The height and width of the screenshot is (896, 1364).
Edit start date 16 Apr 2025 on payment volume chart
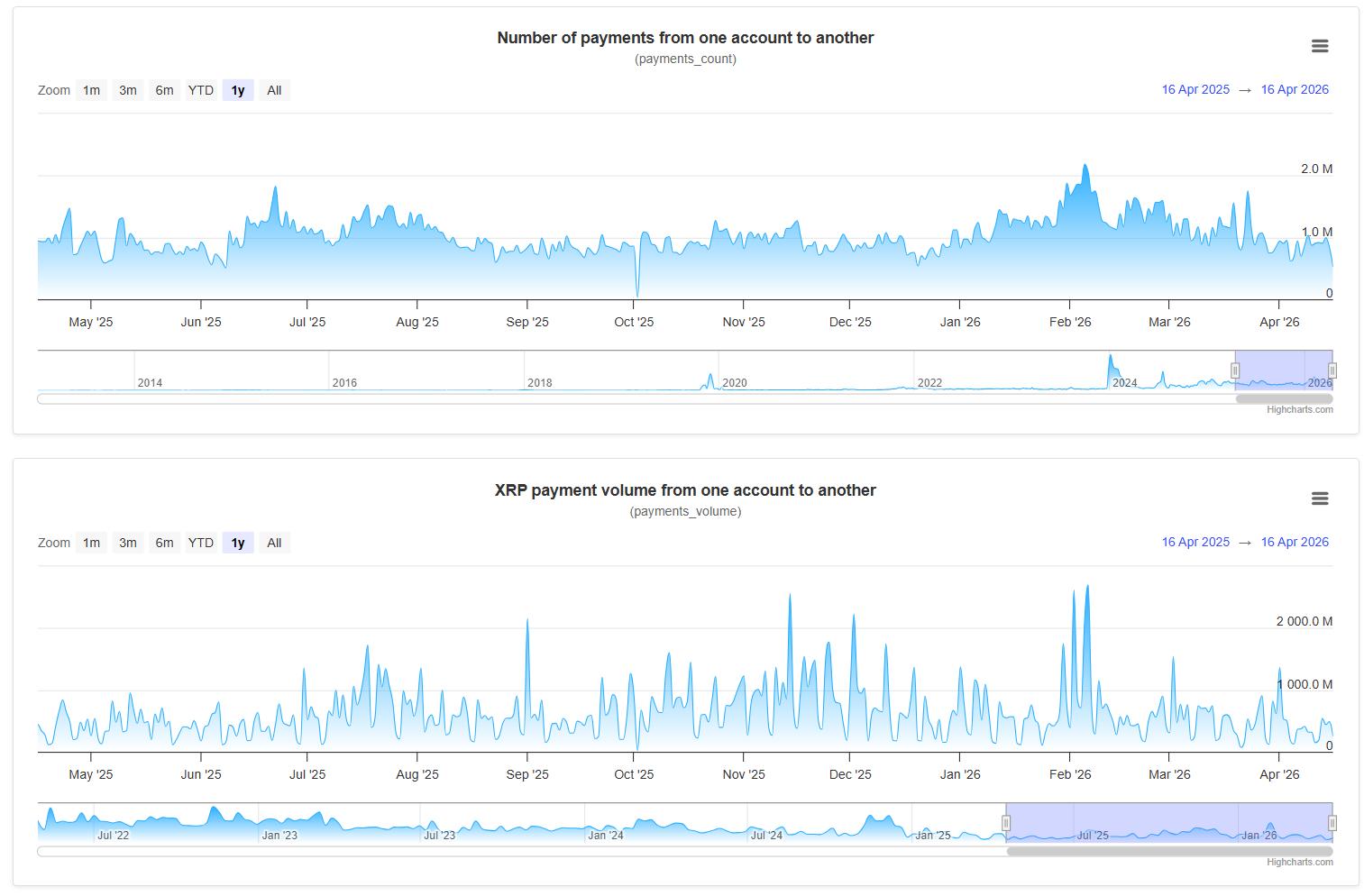point(1195,542)
